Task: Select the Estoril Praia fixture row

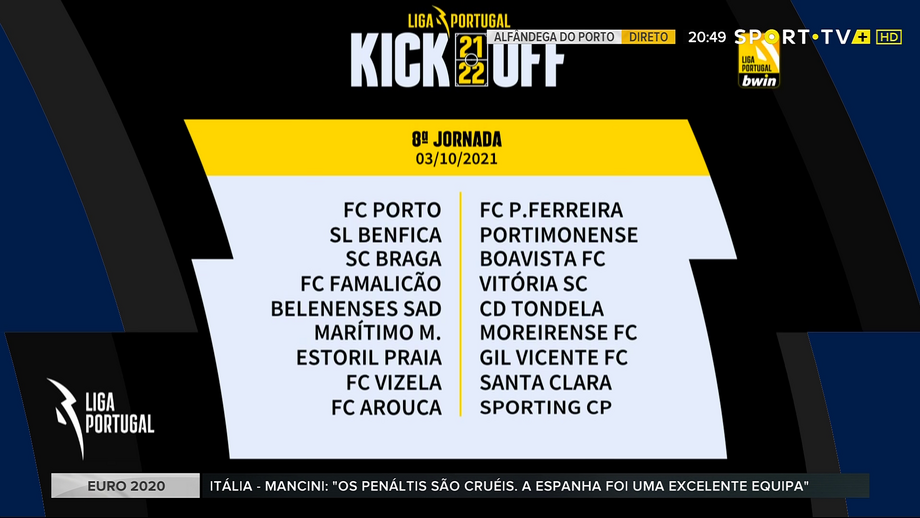Action: pos(368,358)
